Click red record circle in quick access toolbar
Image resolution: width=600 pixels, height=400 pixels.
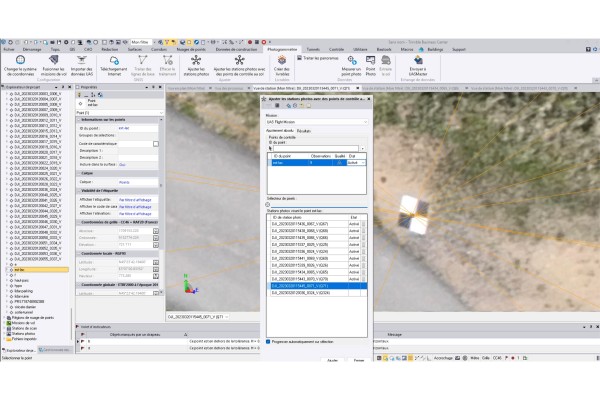(249, 42)
